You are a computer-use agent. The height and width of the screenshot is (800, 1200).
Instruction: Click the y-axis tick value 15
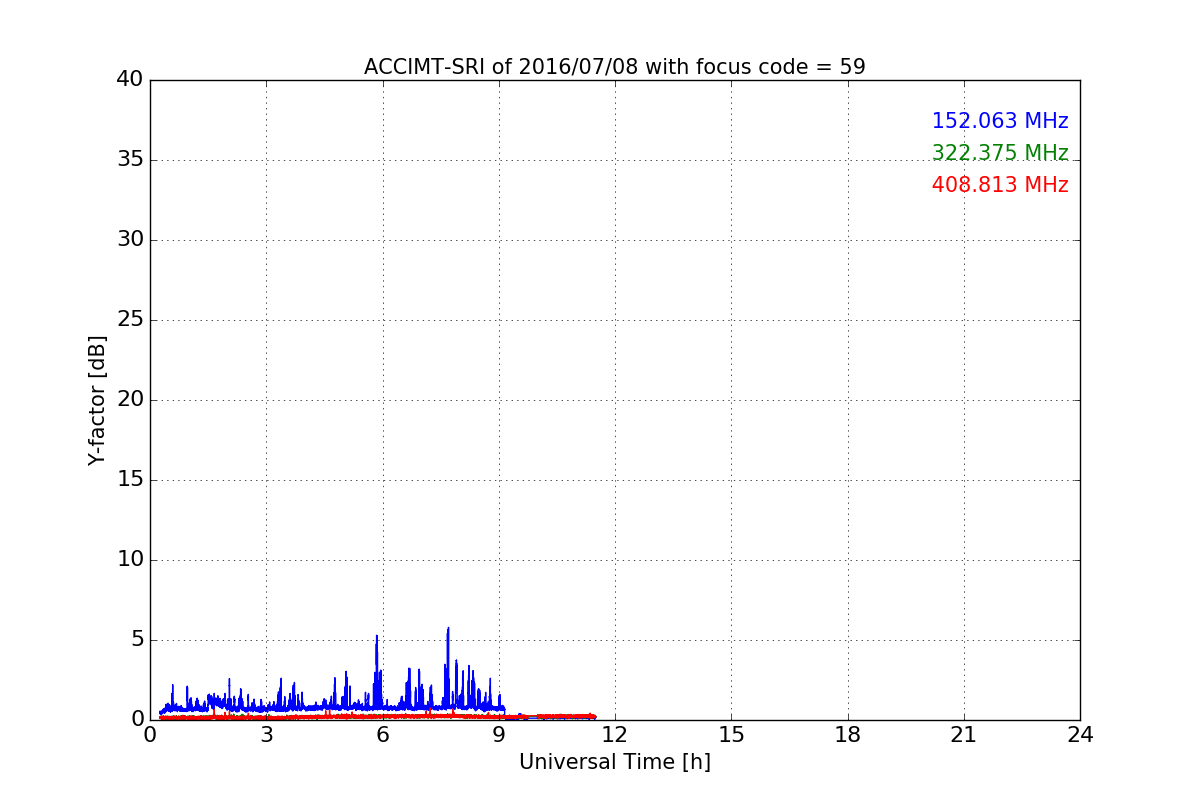coord(130,480)
